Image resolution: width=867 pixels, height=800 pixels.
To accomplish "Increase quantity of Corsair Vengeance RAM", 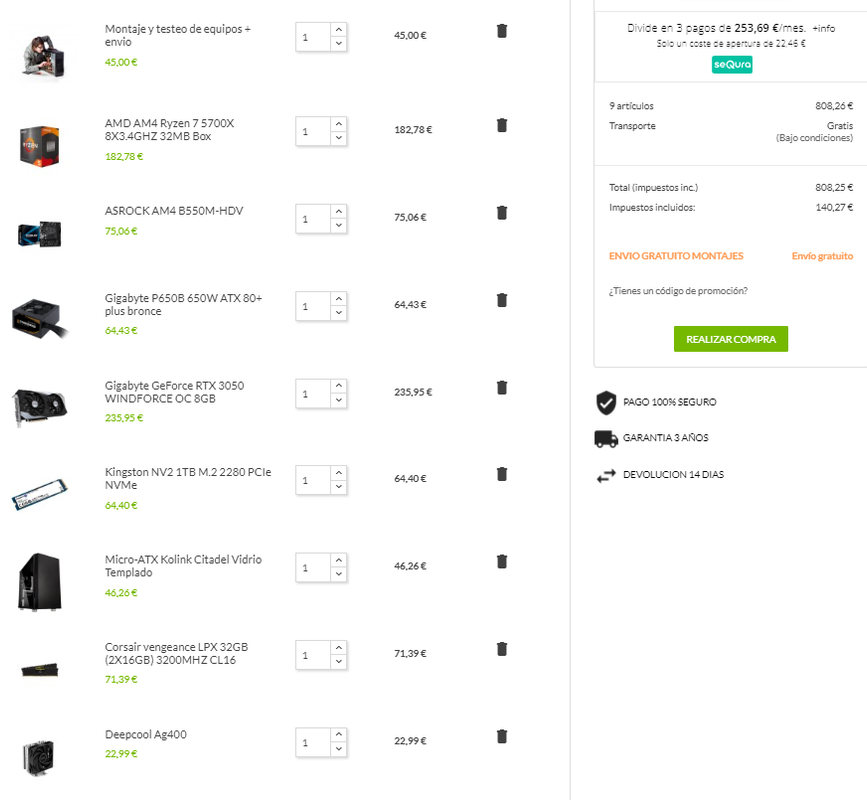I will tap(338, 648).
